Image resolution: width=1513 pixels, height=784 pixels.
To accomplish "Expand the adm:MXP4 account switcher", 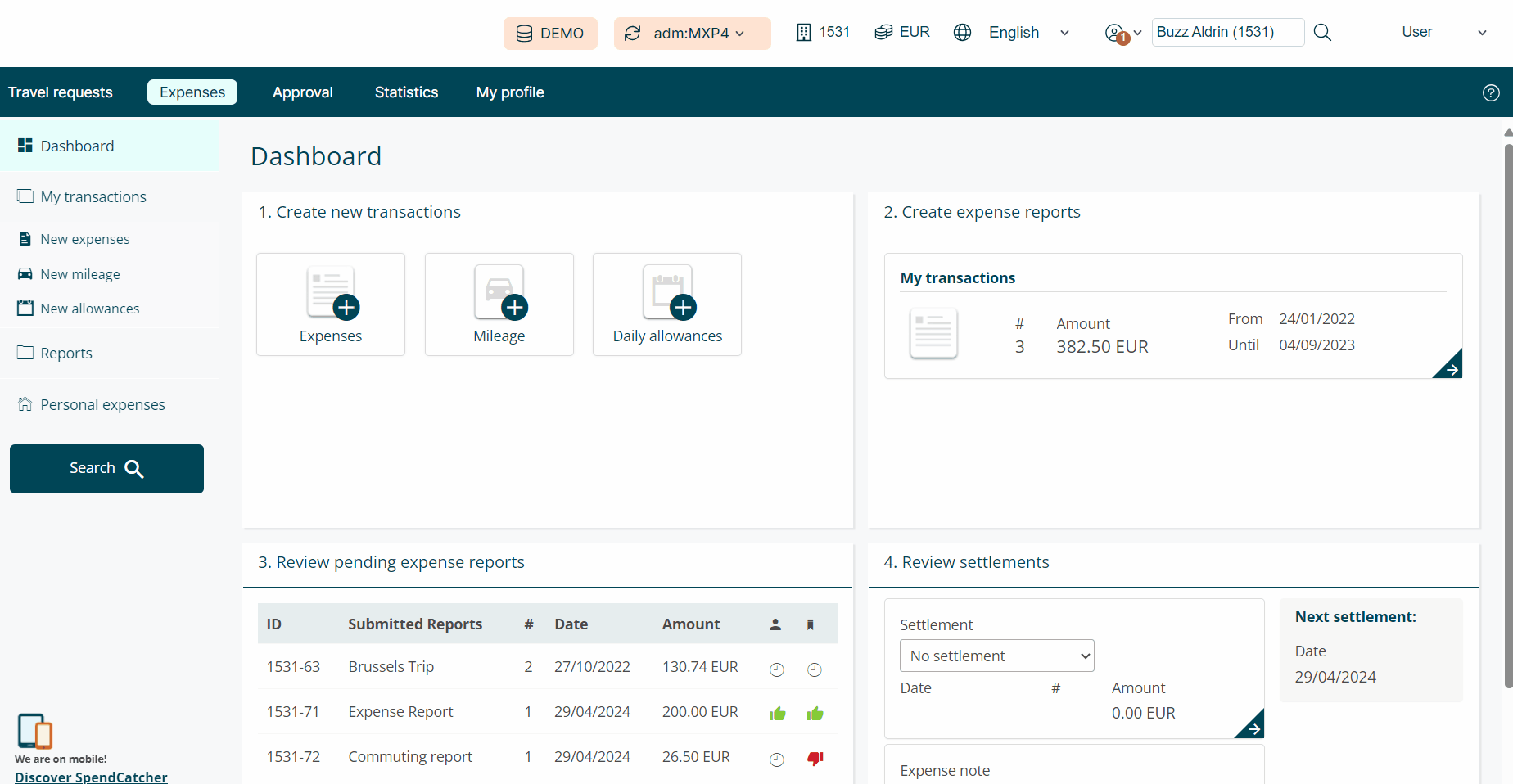I will click(692, 34).
